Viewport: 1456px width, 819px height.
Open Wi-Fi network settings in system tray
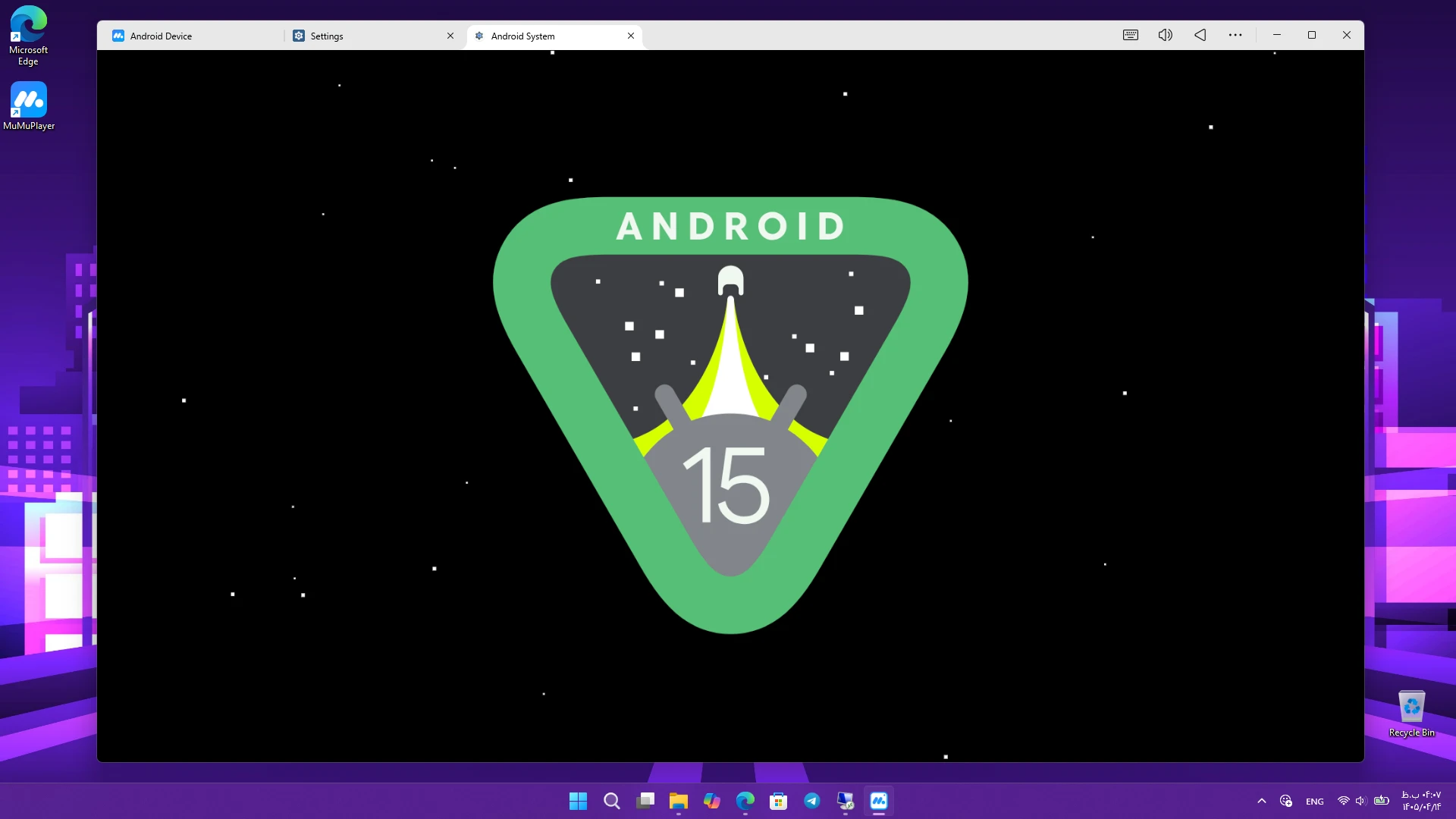click(x=1343, y=801)
